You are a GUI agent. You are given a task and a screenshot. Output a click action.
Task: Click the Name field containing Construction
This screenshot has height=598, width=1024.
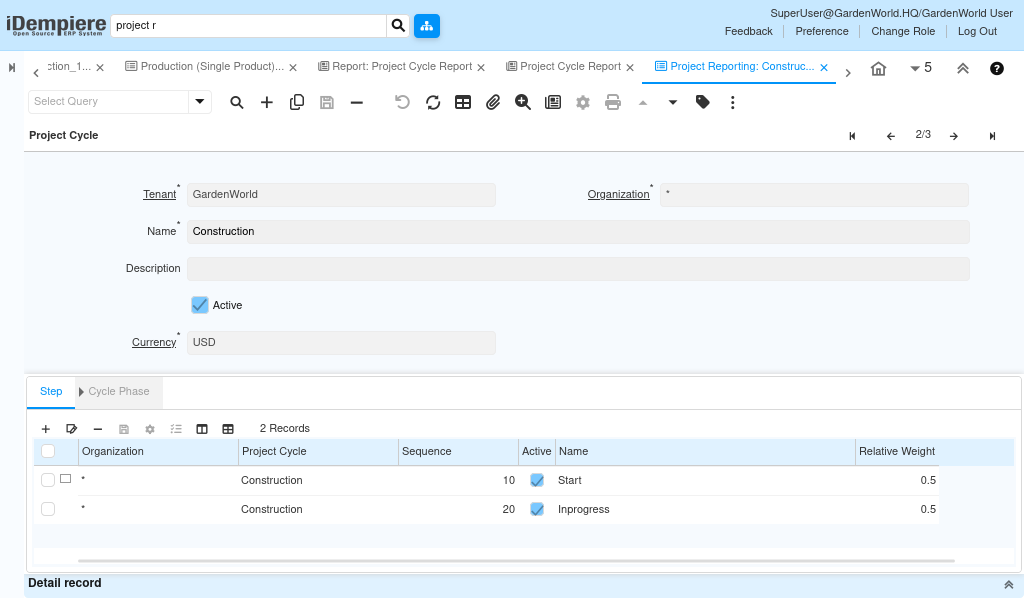[x=578, y=231]
